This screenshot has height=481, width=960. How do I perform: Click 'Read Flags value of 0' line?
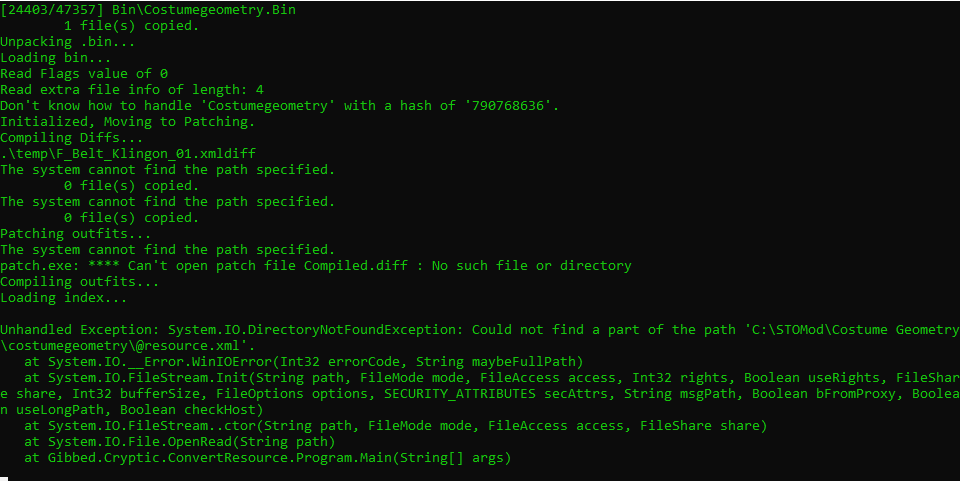[x=84, y=73]
